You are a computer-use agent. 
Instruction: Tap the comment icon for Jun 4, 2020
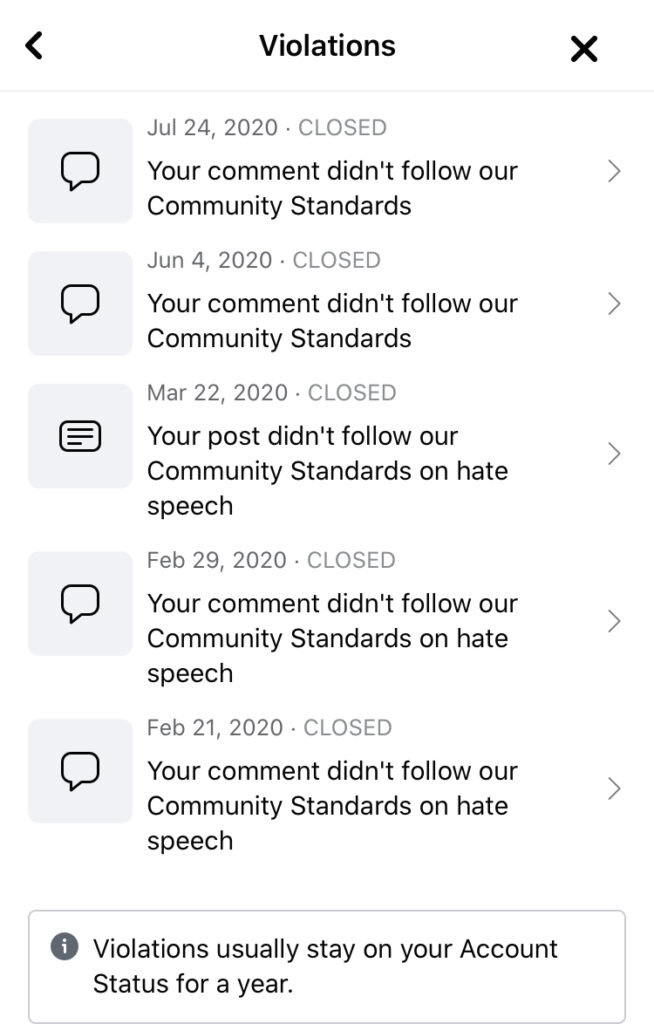[80, 303]
